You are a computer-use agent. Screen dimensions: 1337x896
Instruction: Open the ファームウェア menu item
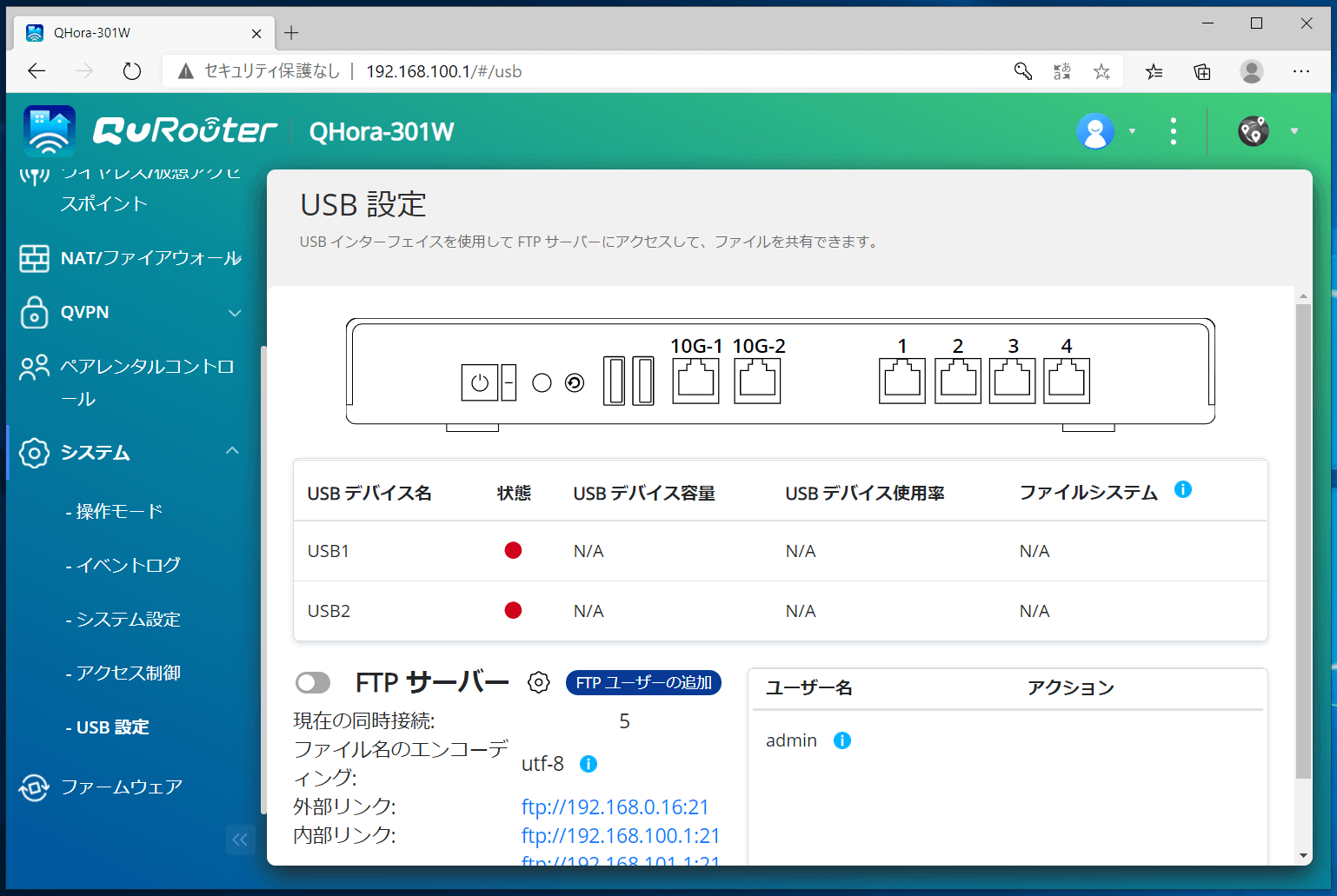click(122, 787)
